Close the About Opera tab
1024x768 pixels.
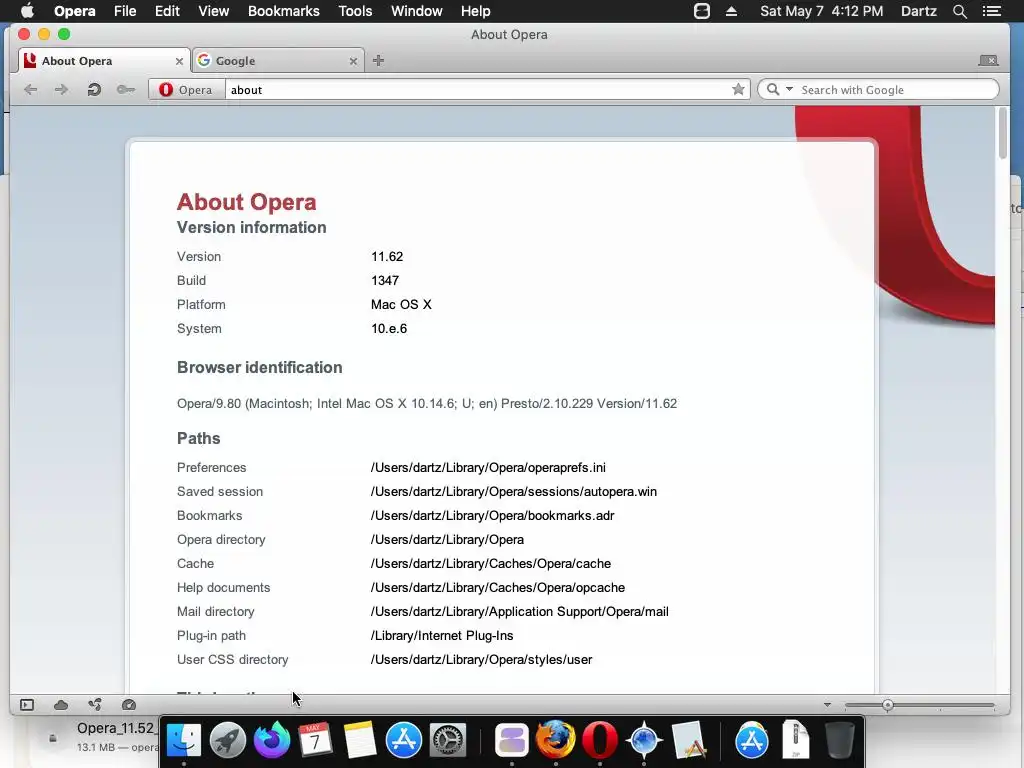coord(179,61)
